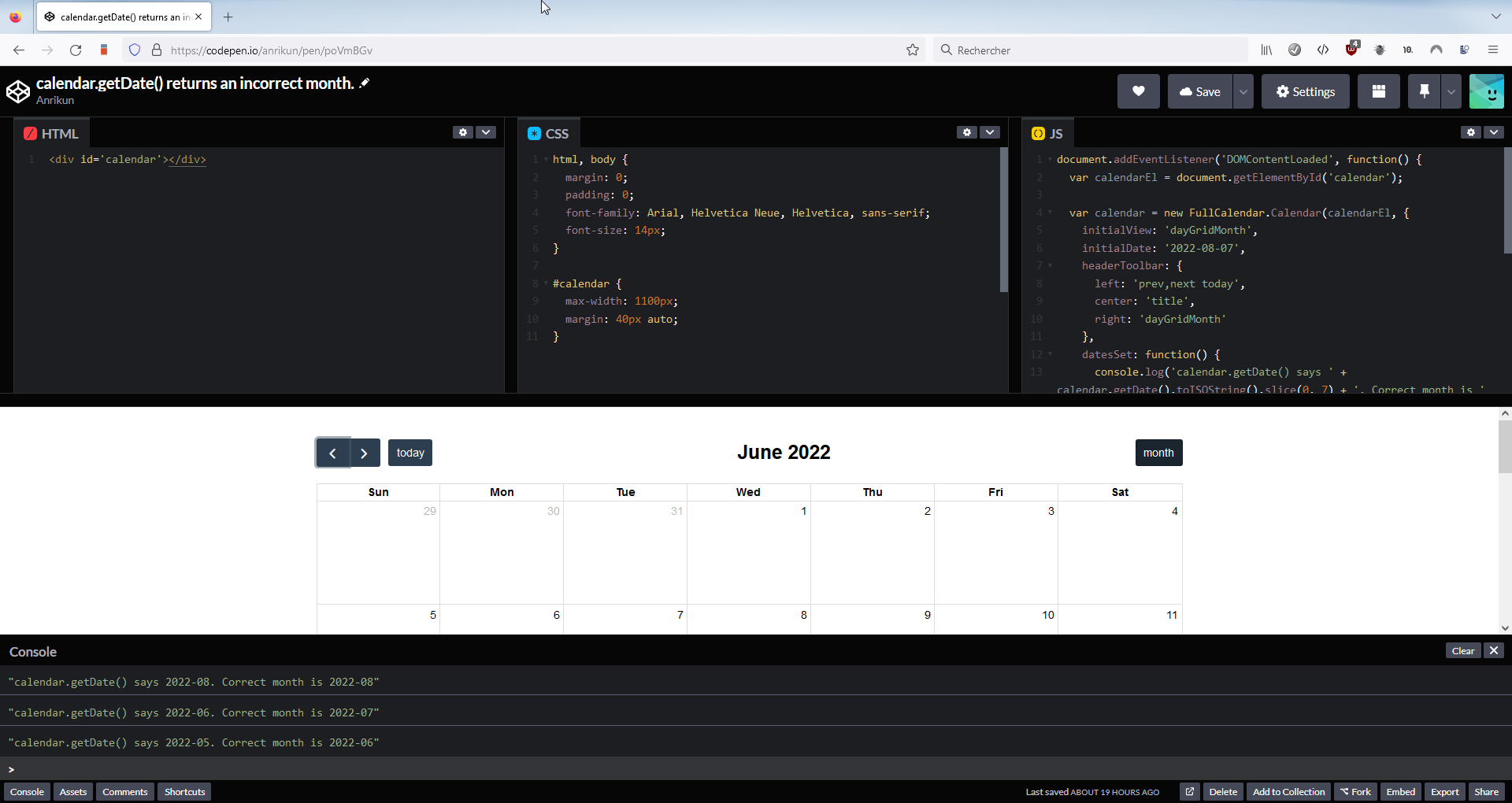Pin the pen using the pin button

tap(1423, 91)
